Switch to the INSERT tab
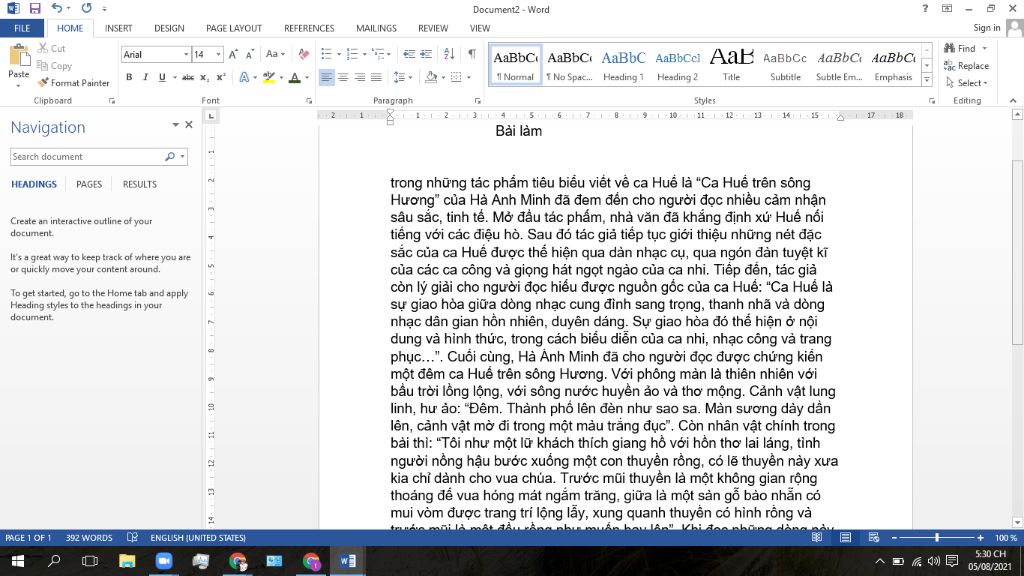Image resolution: width=1024 pixels, height=576 pixels. pyautogui.click(x=118, y=28)
